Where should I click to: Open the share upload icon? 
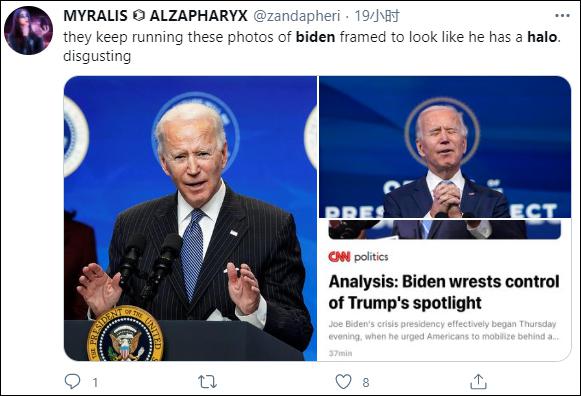point(478,382)
